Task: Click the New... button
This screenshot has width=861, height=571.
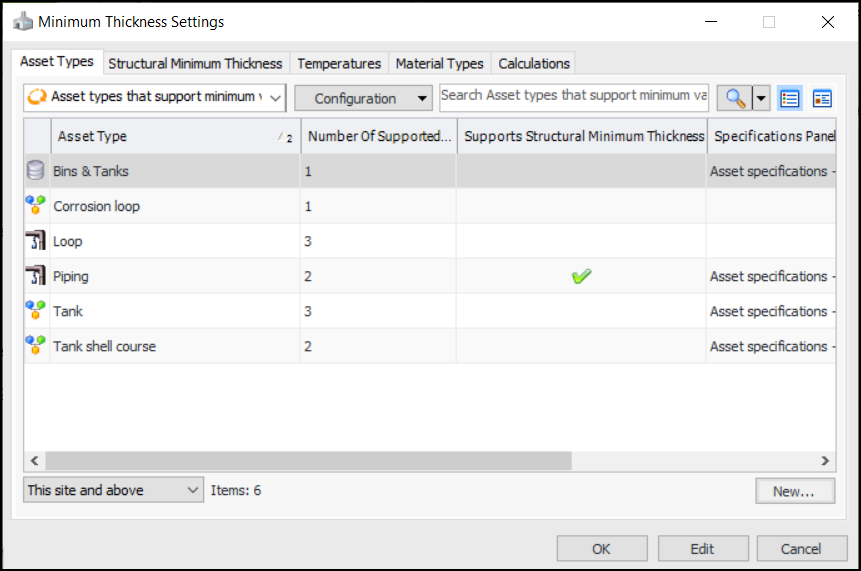Action: (x=794, y=491)
